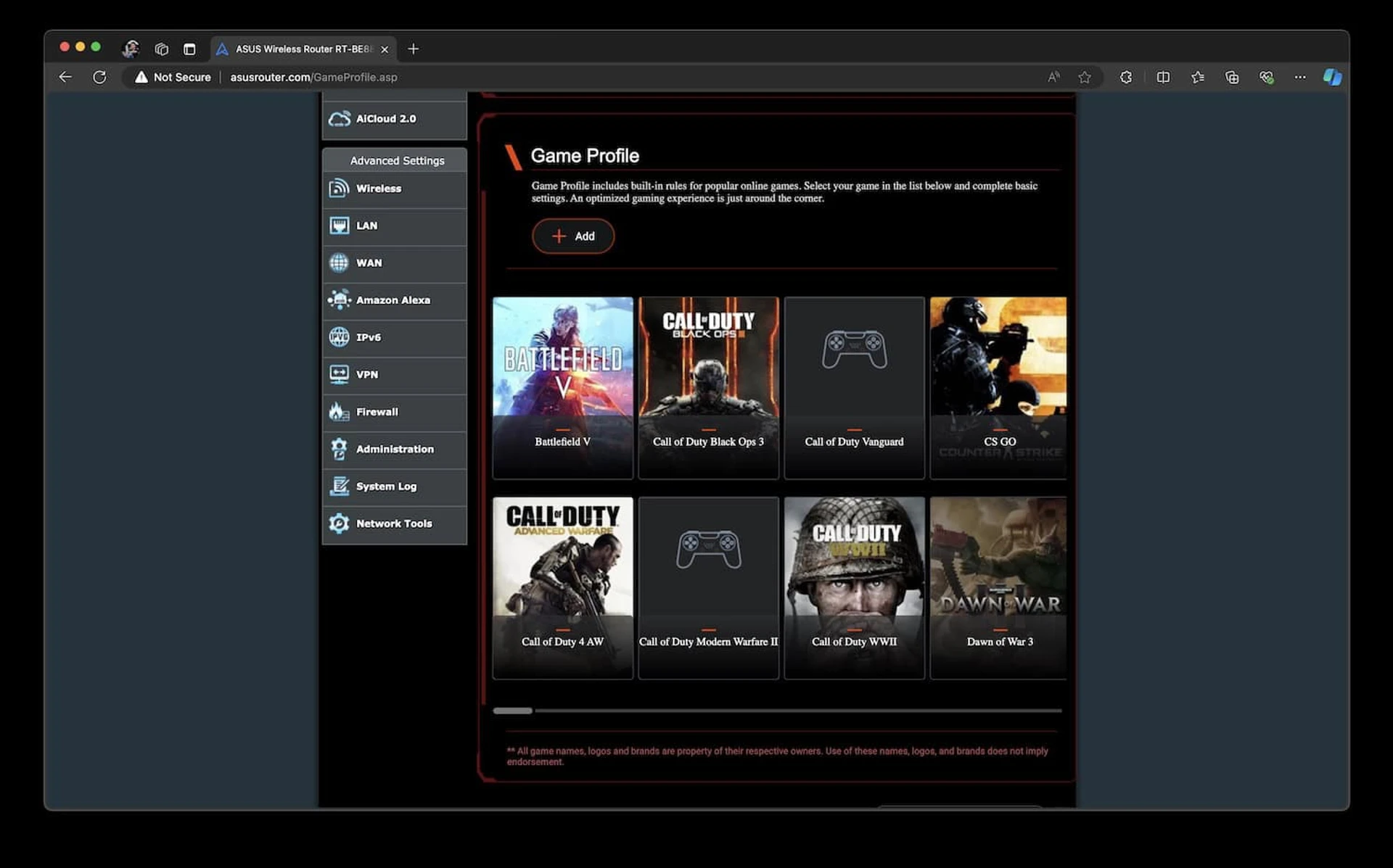Viewport: 1393px width, 868px height.
Task: Open the Tab actions menu icon
Action: [x=189, y=49]
